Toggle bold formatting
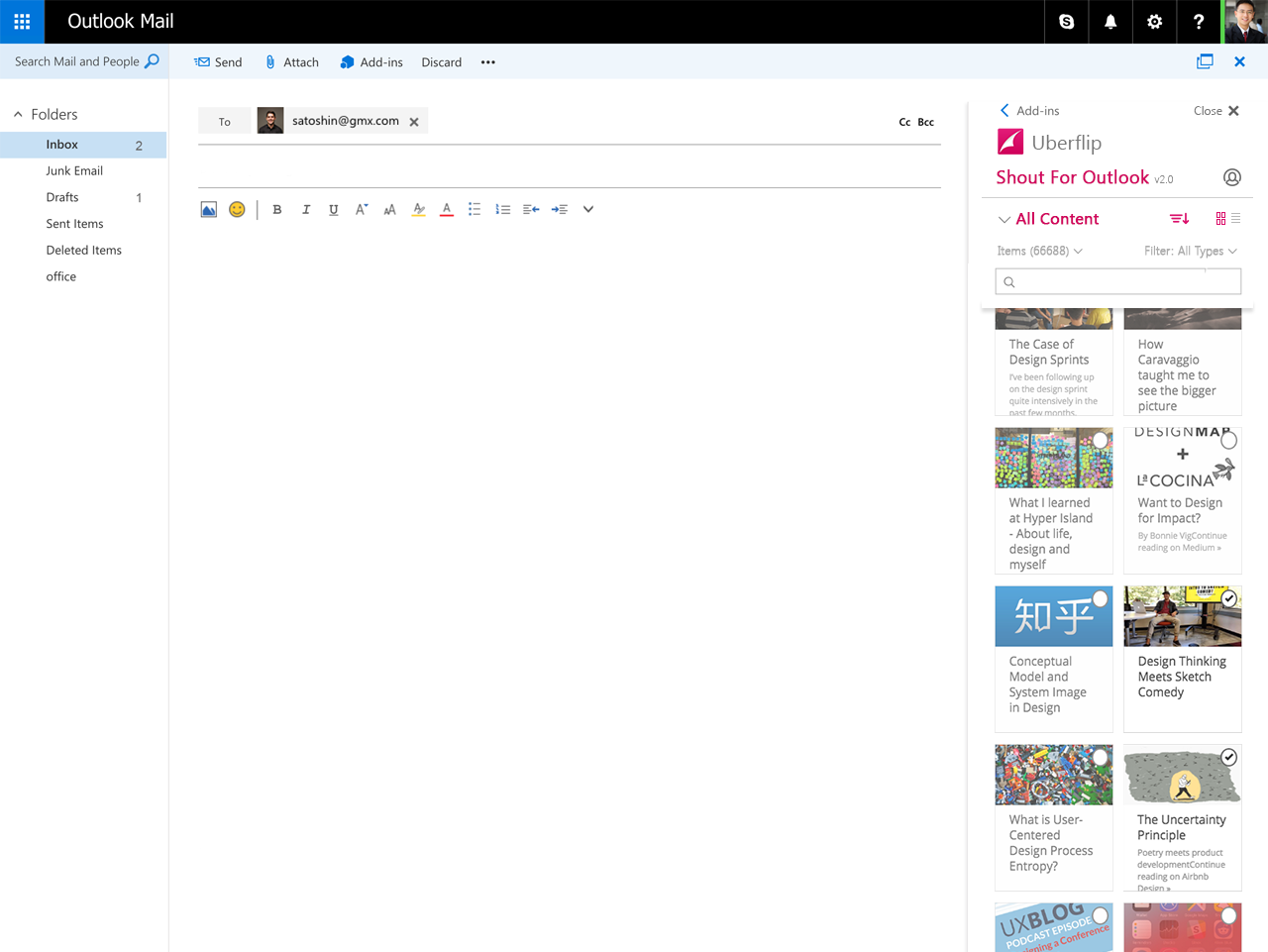This screenshot has height=952, width=1268. (x=277, y=209)
